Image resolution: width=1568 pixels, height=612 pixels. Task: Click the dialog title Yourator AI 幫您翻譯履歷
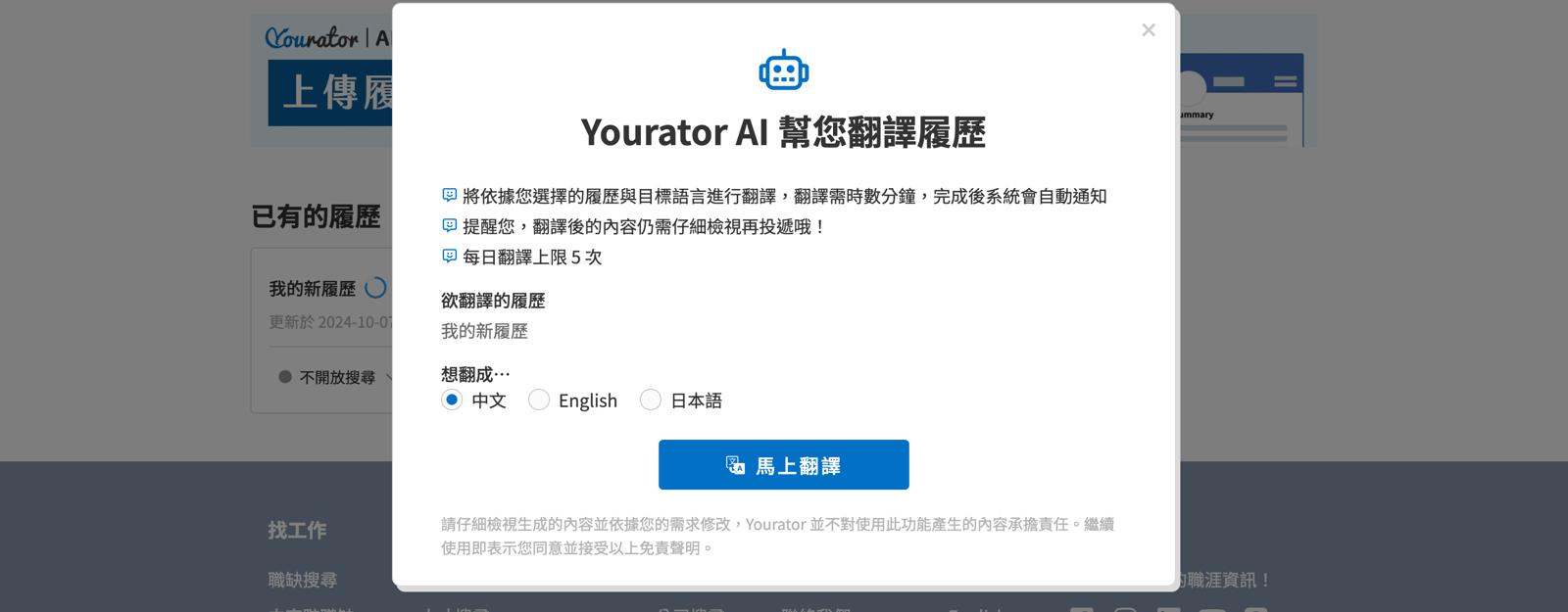(783, 132)
